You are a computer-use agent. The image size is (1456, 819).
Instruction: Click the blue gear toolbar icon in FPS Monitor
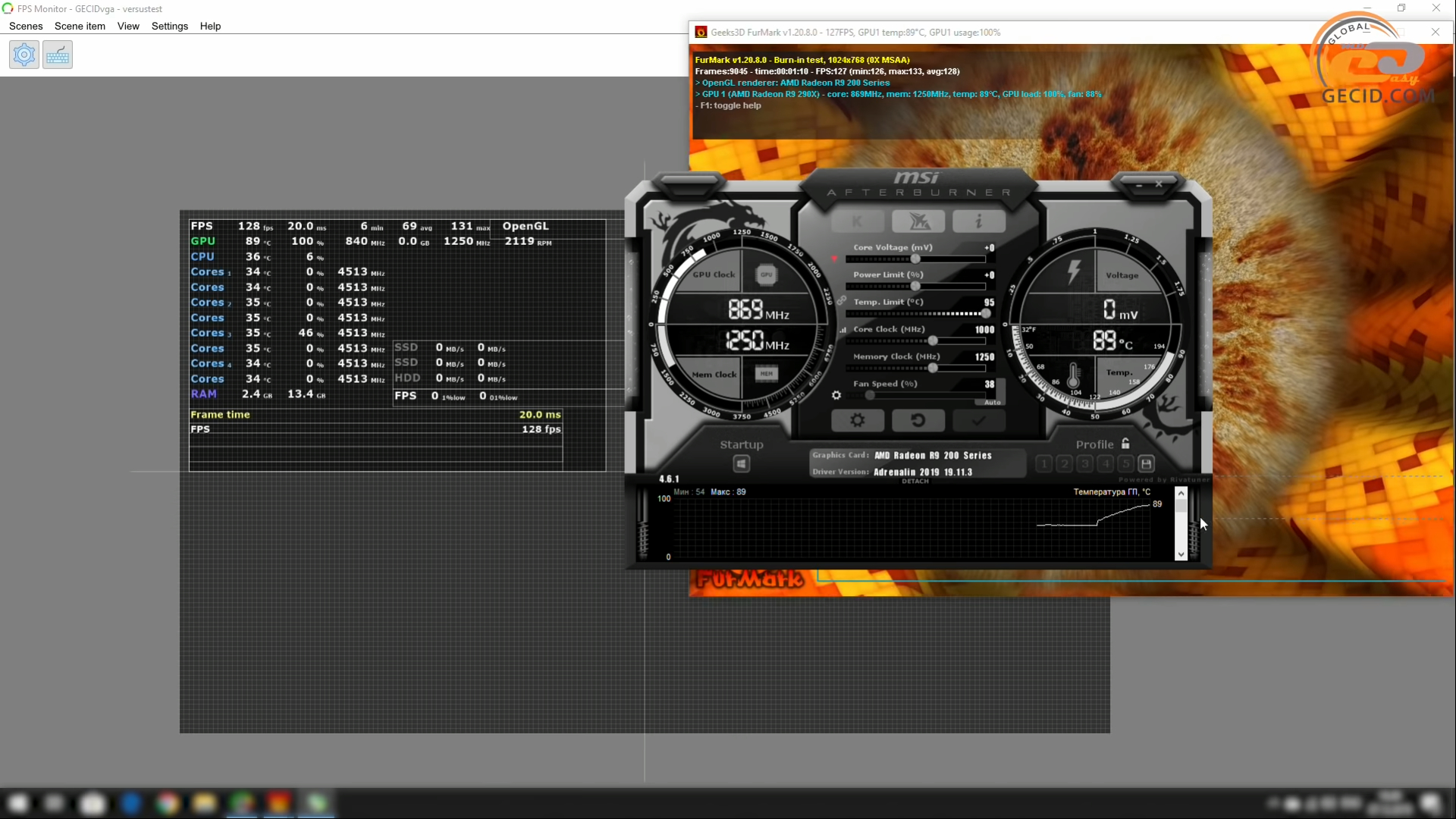pyautogui.click(x=24, y=55)
